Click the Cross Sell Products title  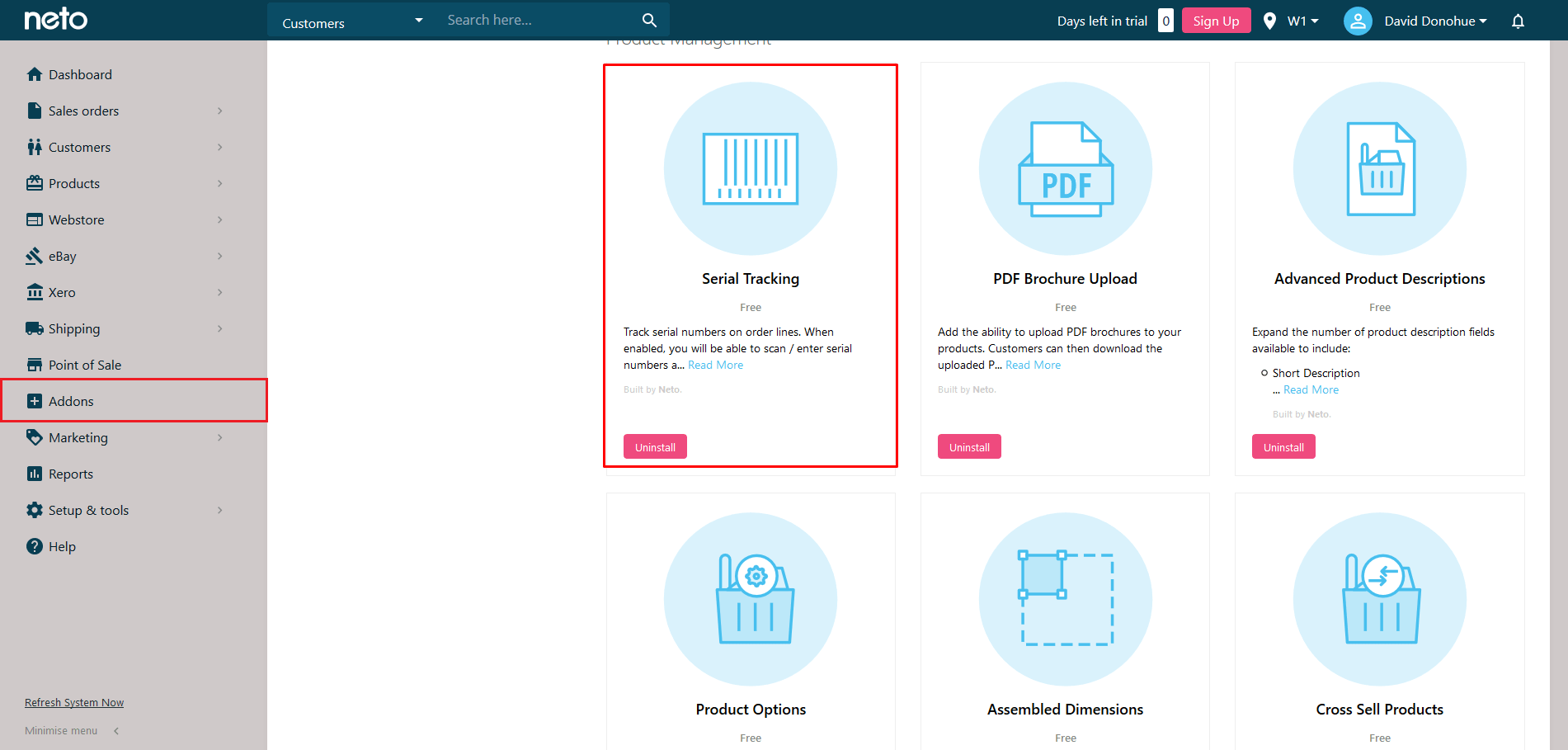click(x=1380, y=710)
